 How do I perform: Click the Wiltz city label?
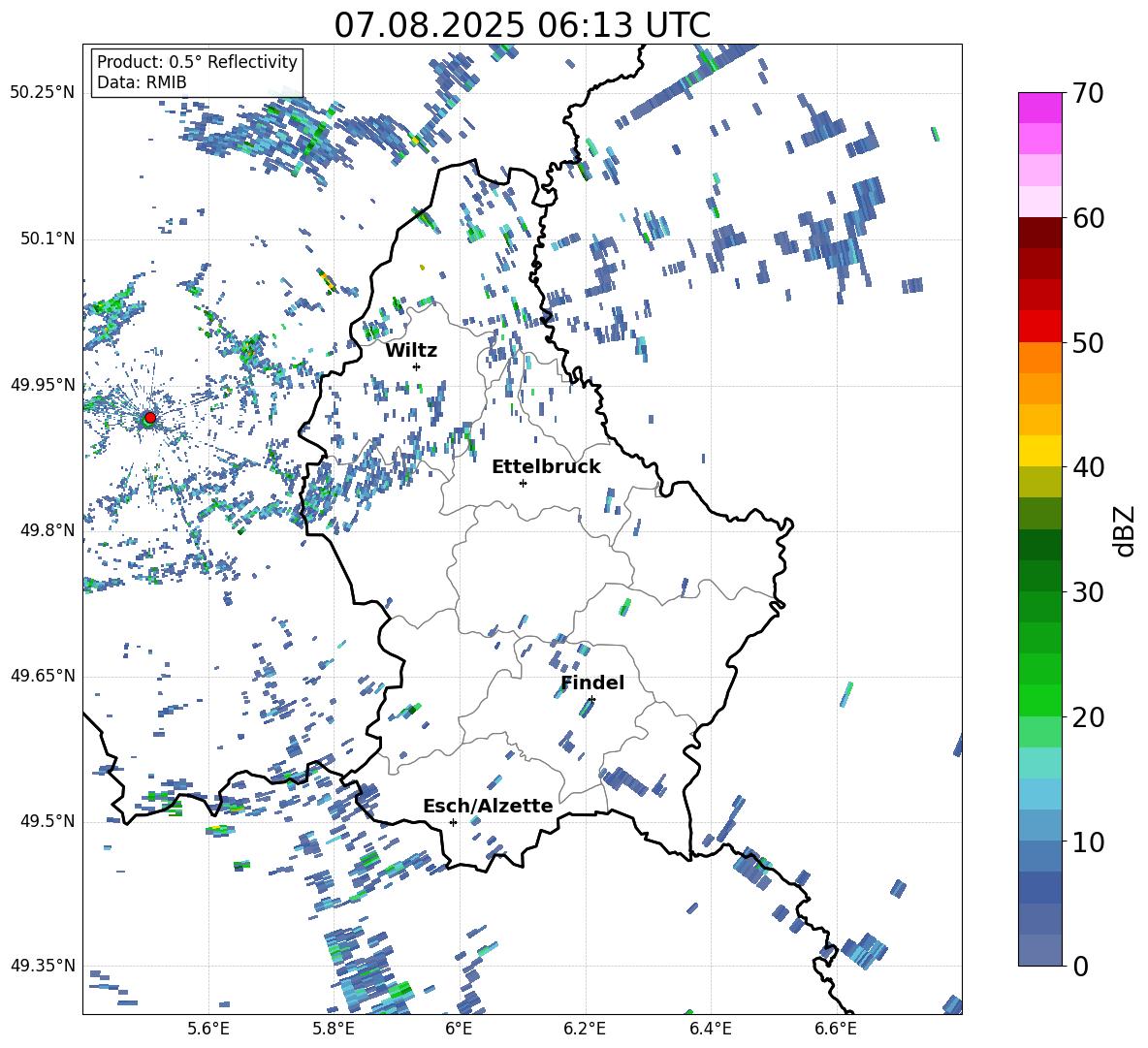tap(411, 351)
